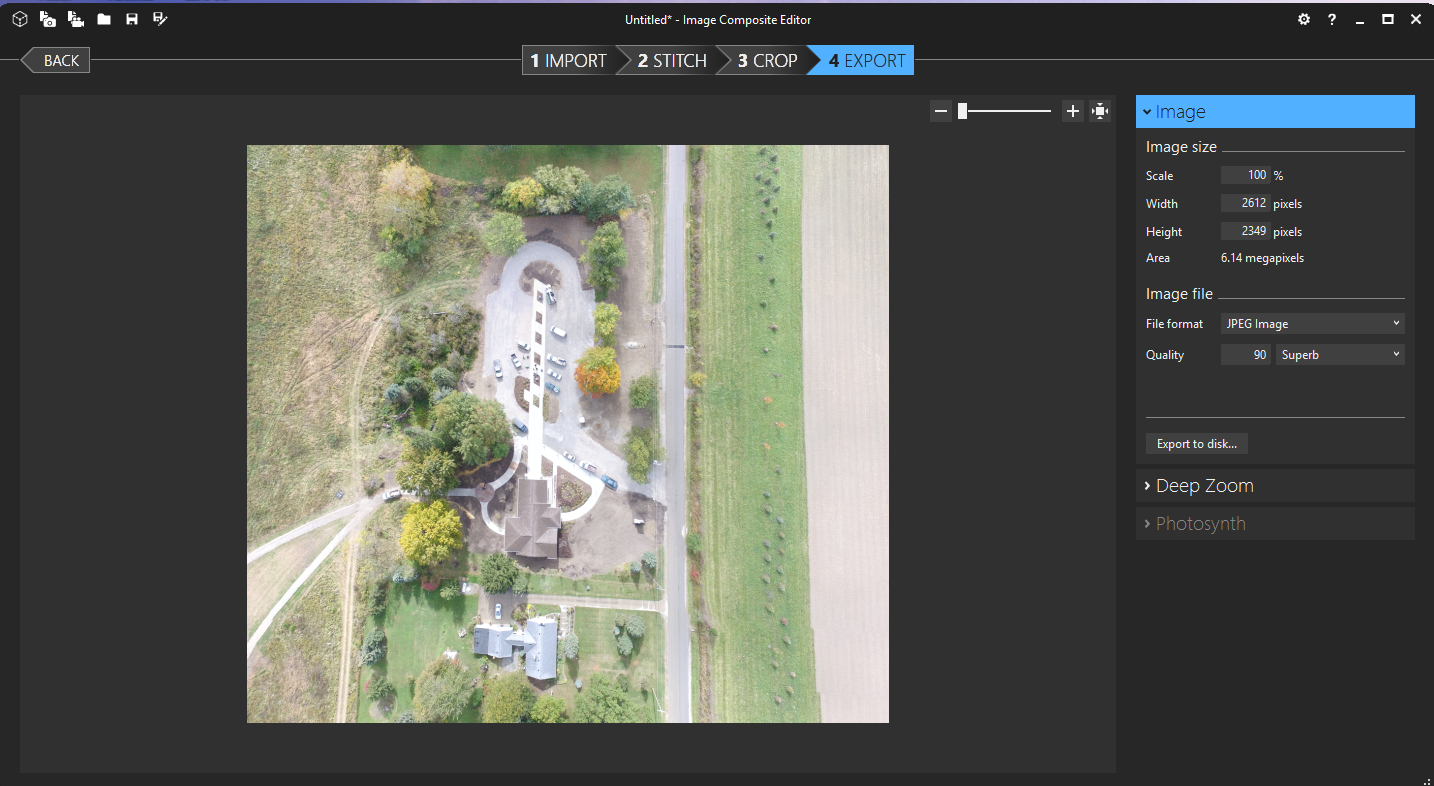This screenshot has width=1434, height=786.
Task: Open application settings via the gear icon
Action: tap(1303, 18)
